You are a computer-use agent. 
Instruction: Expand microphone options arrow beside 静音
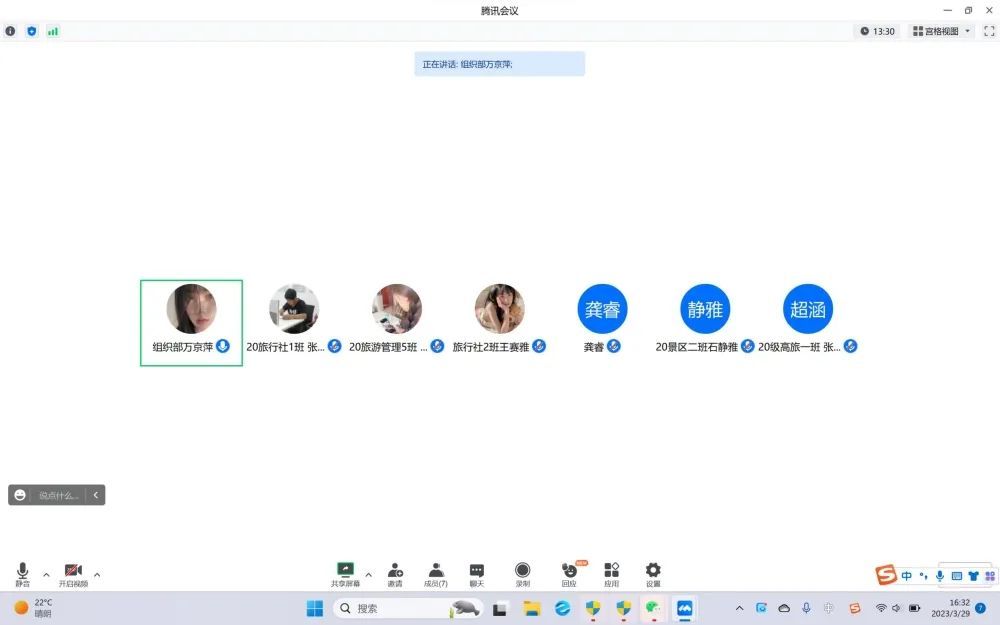coord(46,574)
